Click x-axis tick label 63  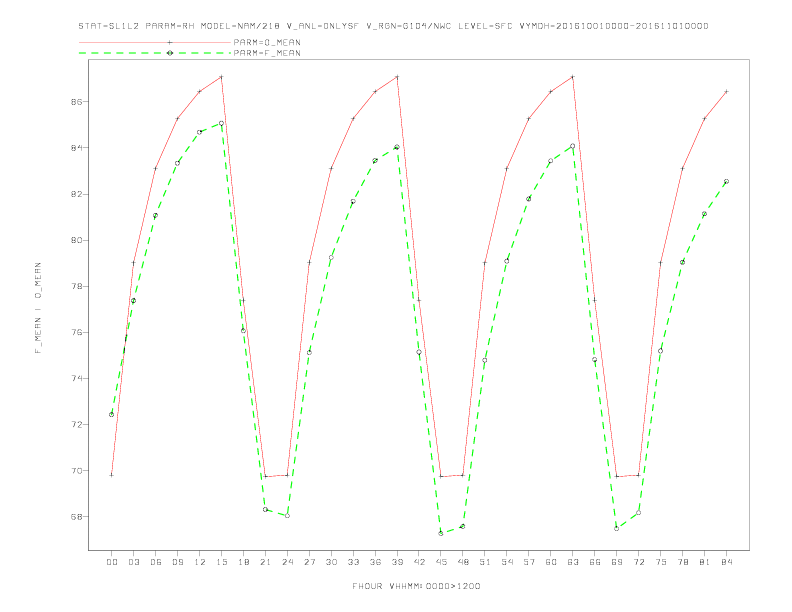573,562
